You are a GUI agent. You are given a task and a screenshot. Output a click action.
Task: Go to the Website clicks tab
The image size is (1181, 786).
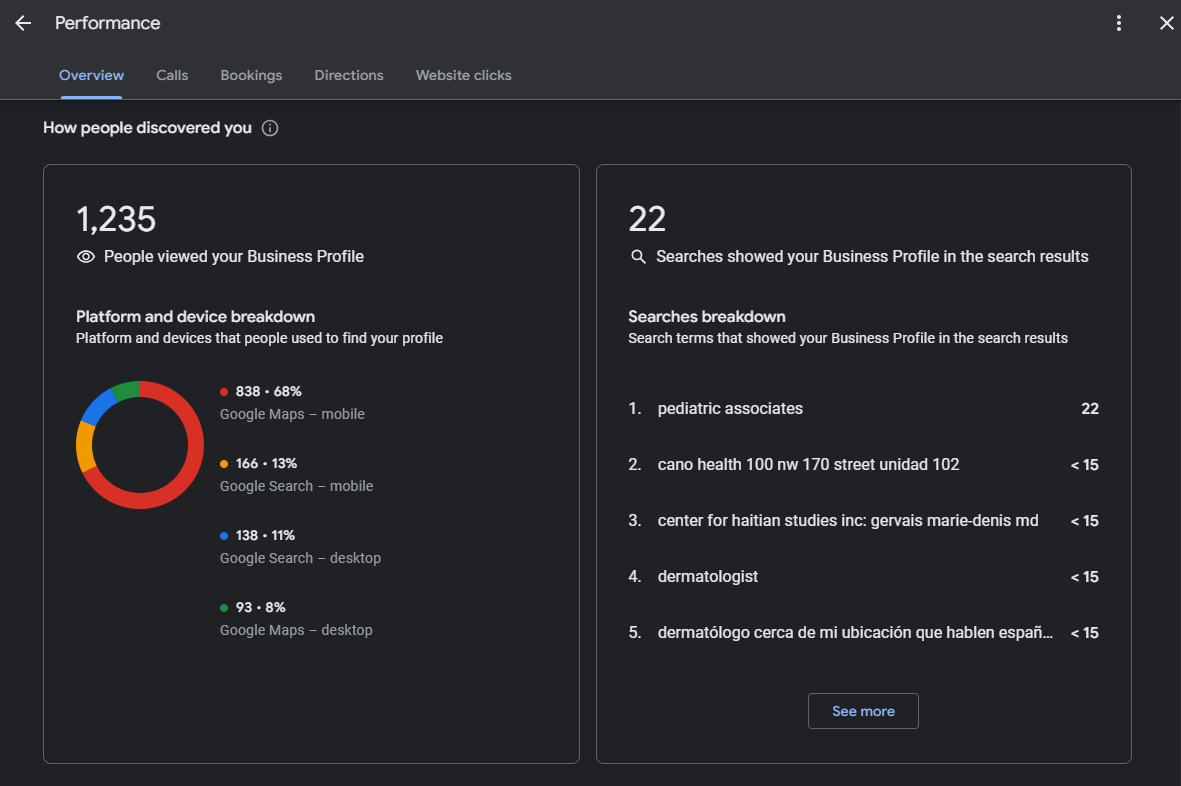coord(463,75)
